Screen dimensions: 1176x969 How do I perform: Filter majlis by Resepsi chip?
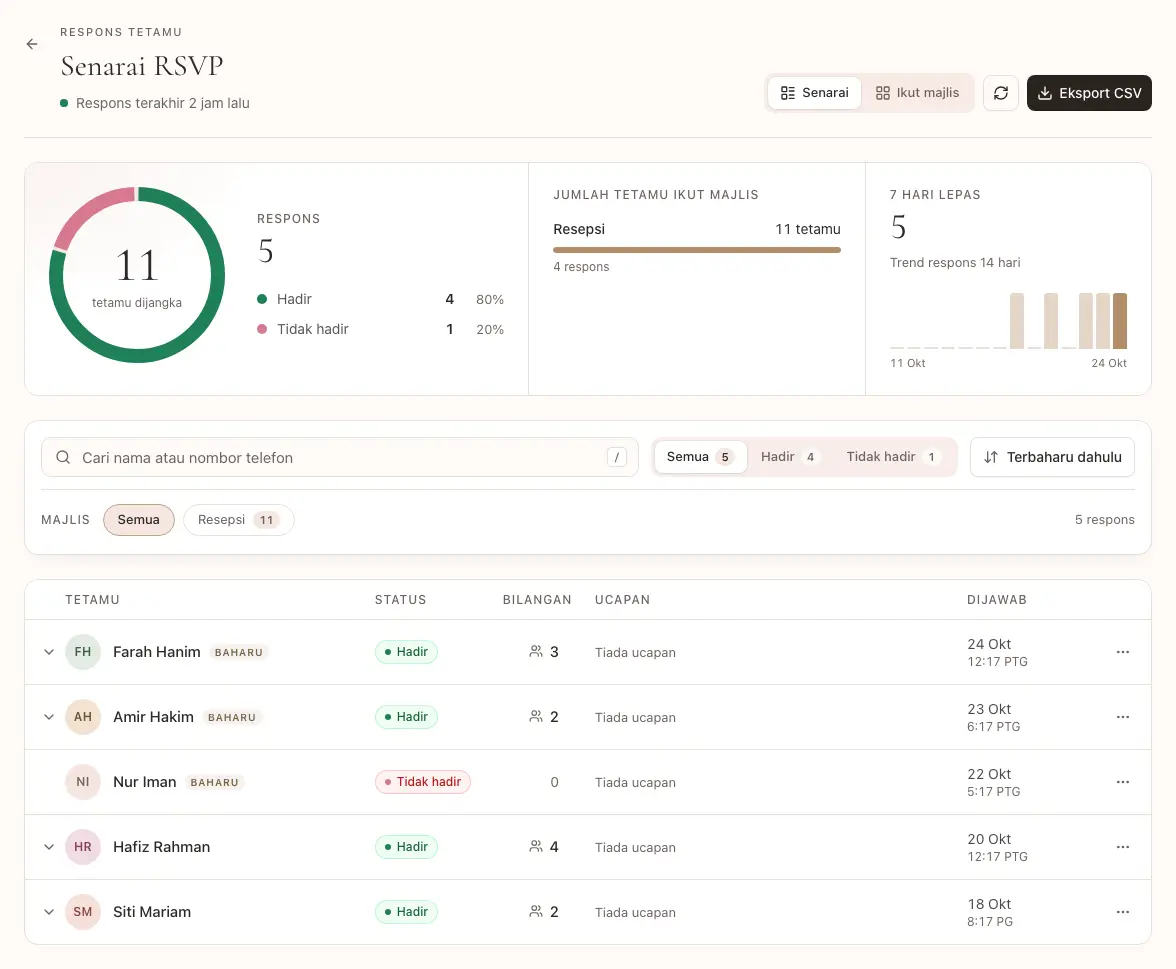pyautogui.click(x=238, y=520)
